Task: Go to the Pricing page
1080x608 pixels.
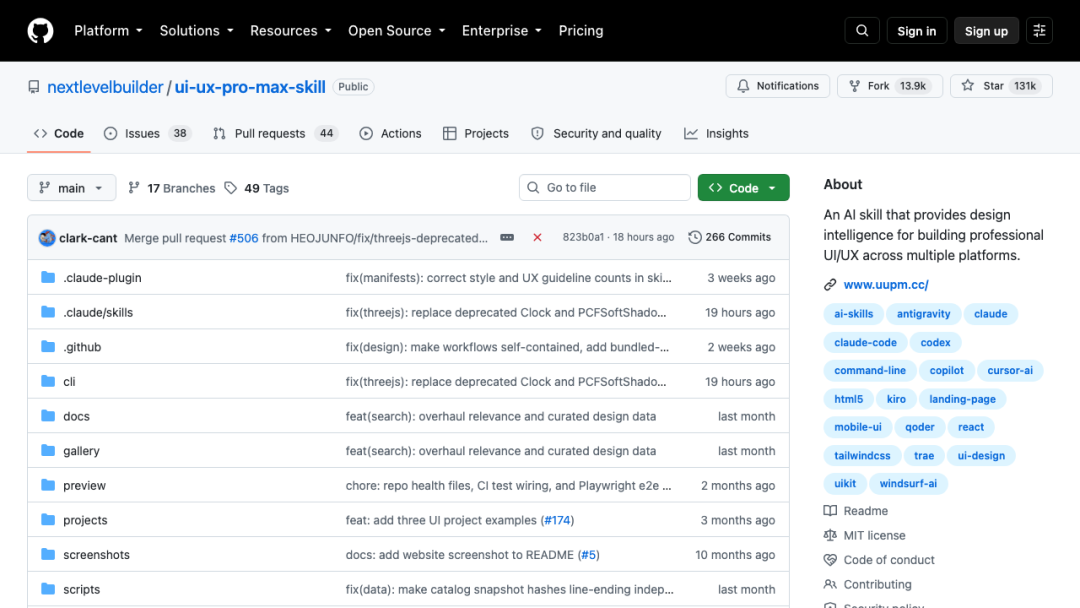Action: pos(581,31)
